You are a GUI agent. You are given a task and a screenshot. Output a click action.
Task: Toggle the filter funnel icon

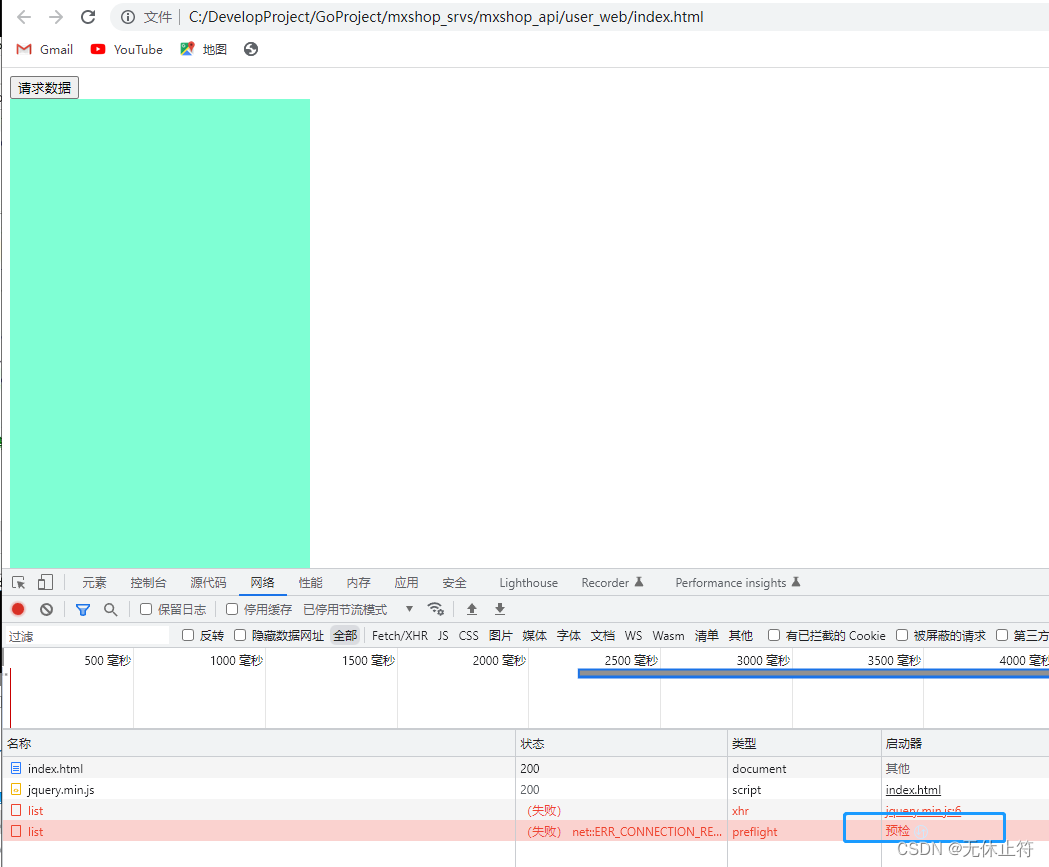click(83, 609)
